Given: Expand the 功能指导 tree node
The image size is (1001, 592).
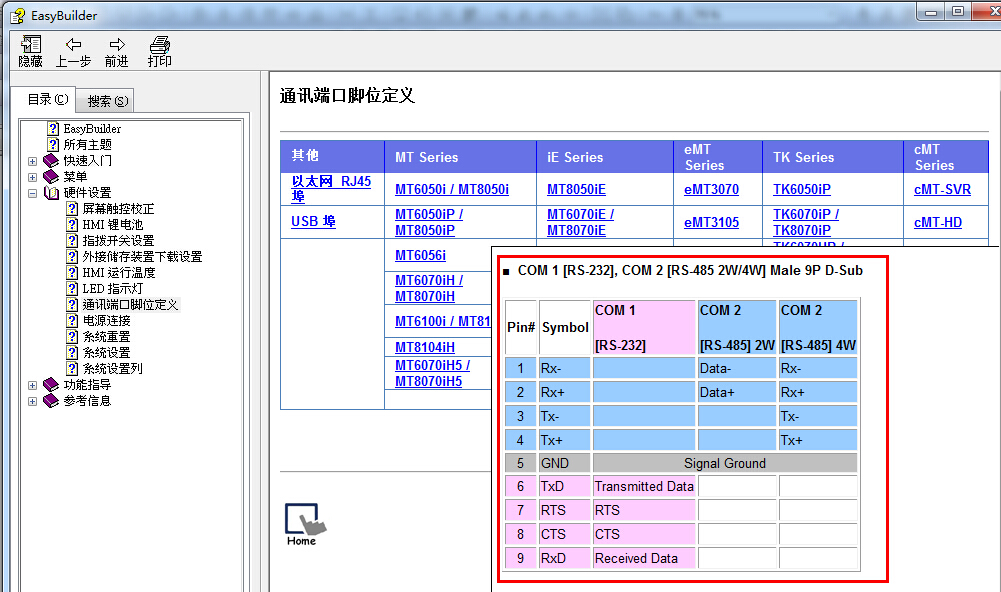Looking at the screenshot, I should click(x=33, y=385).
